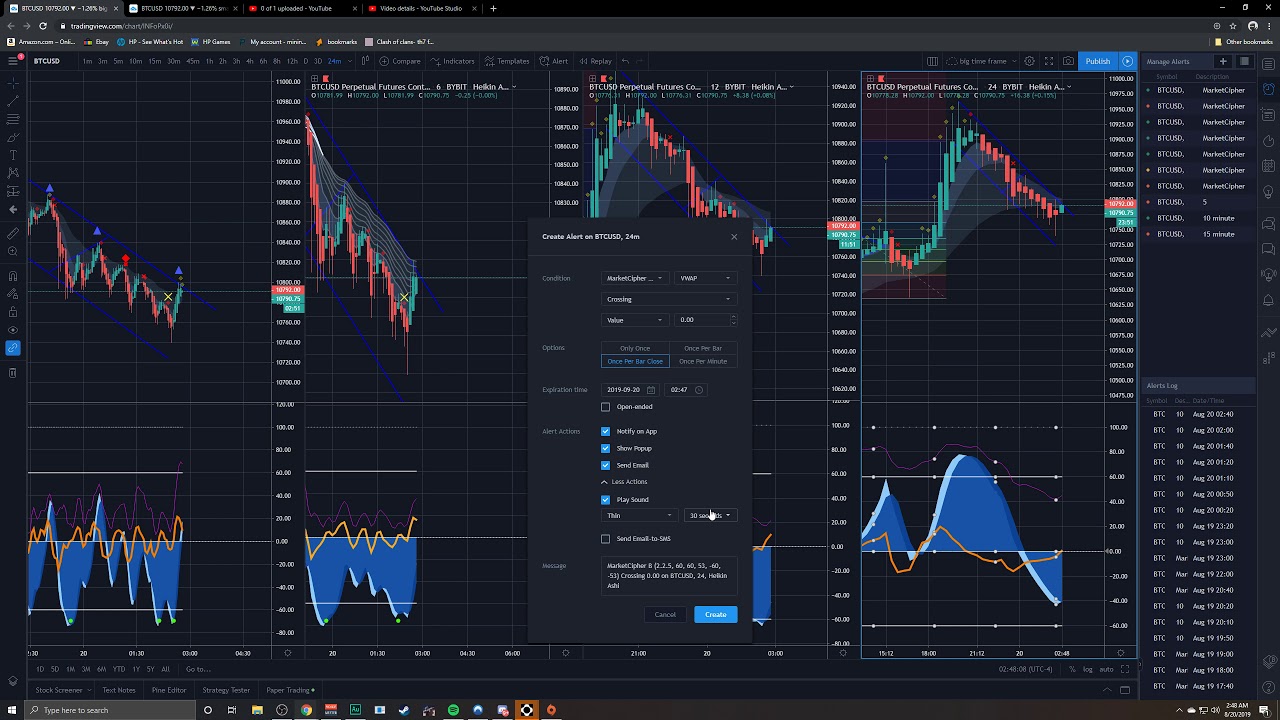
Task: Open the select layout grid icon
Action: [x=932, y=61]
